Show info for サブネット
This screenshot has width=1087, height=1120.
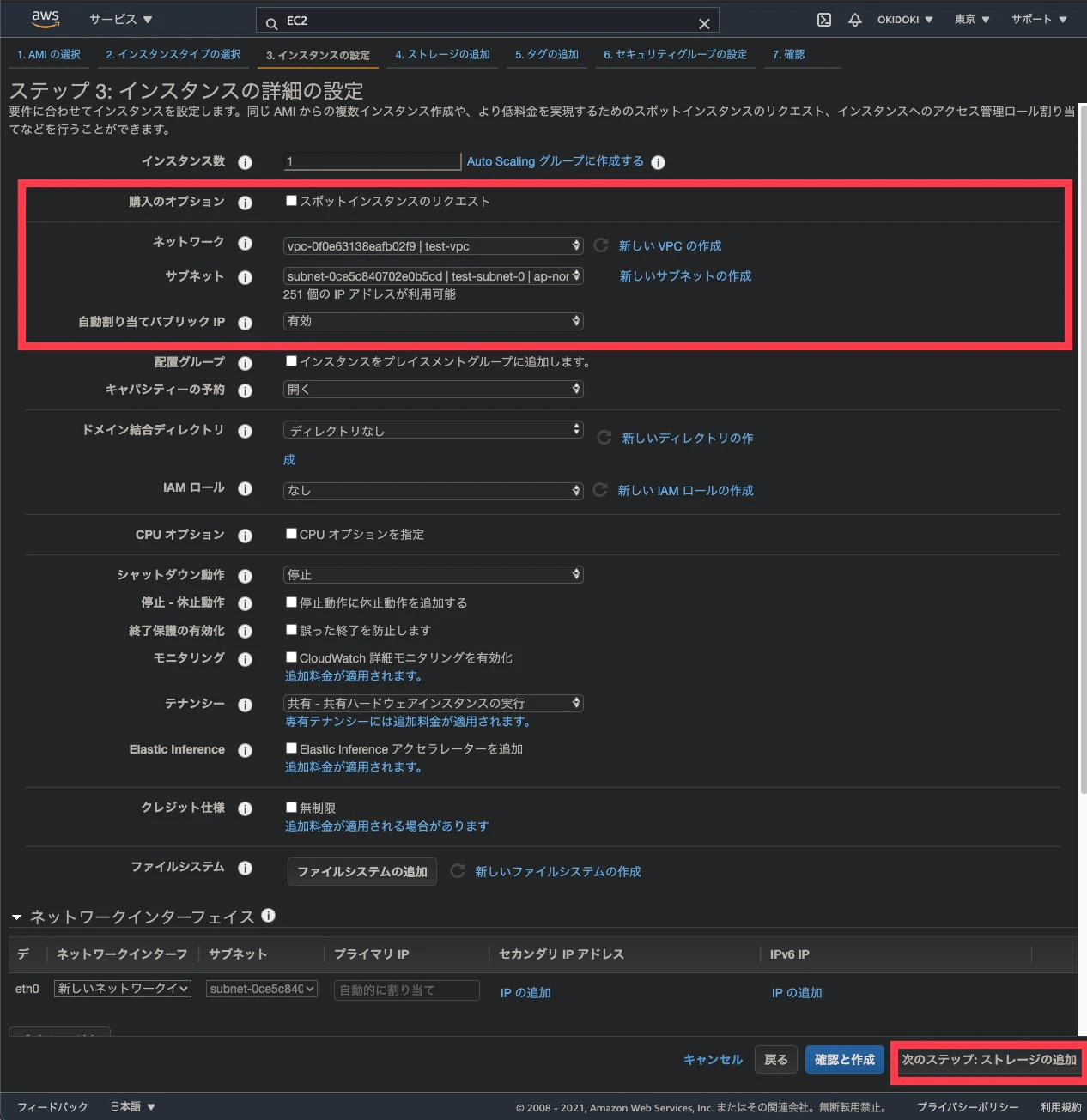click(245, 277)
